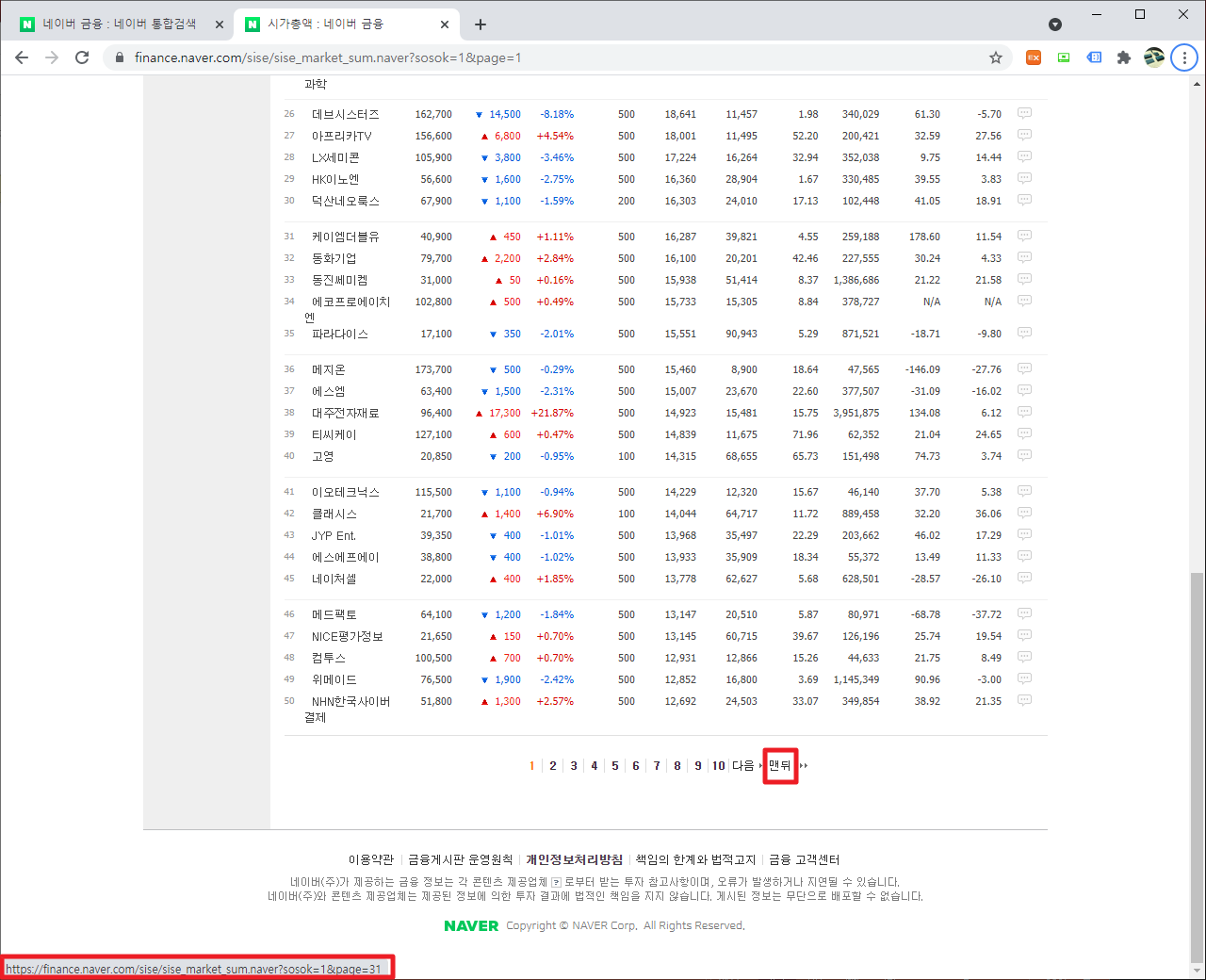Open discussion icon for 동화기업 row

[1024, 257]
